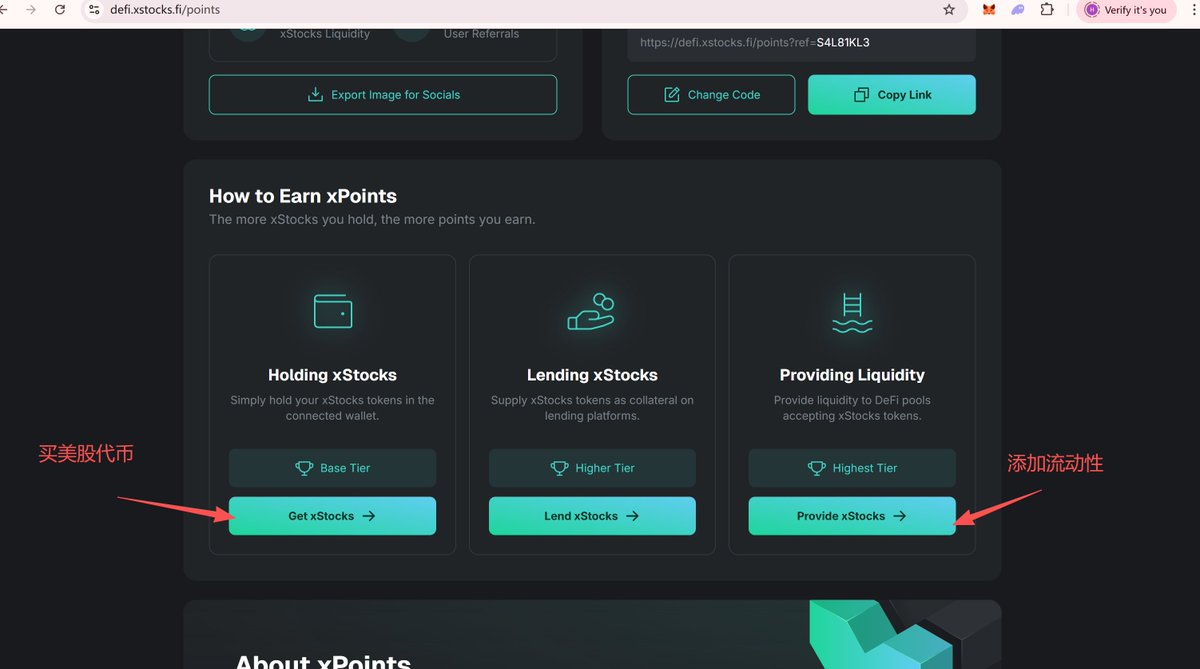Bookmark this page with star icon
Screen dimensions: 1200x669
pos(949,10)
